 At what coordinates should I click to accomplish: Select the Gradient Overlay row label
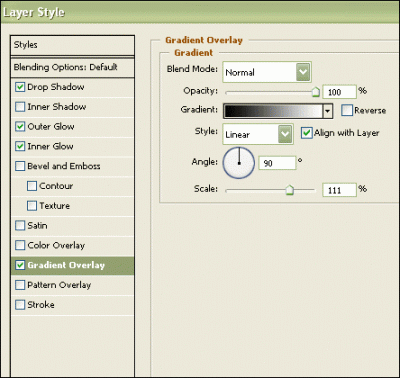coord(66,265)
